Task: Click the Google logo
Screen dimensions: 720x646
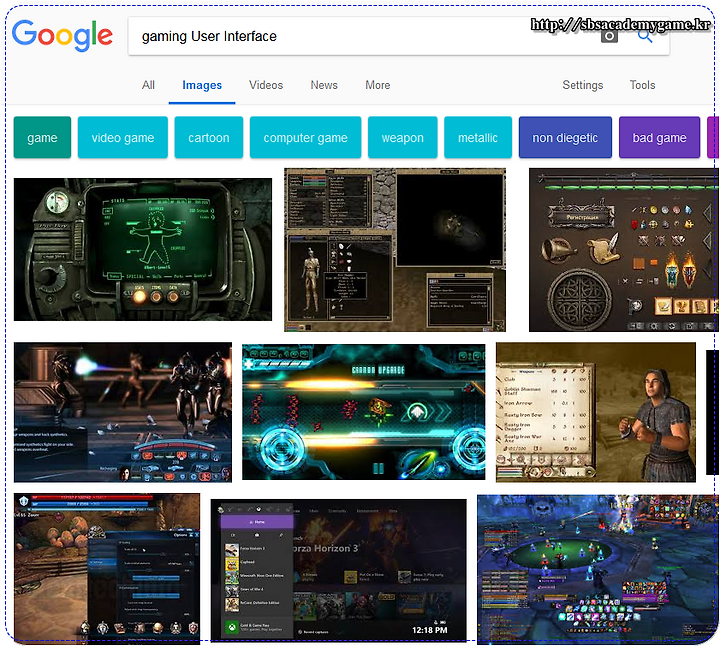Action: 62,35
